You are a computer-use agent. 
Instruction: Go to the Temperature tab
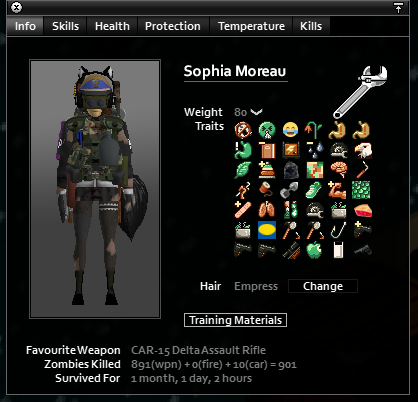pos(251,26)
